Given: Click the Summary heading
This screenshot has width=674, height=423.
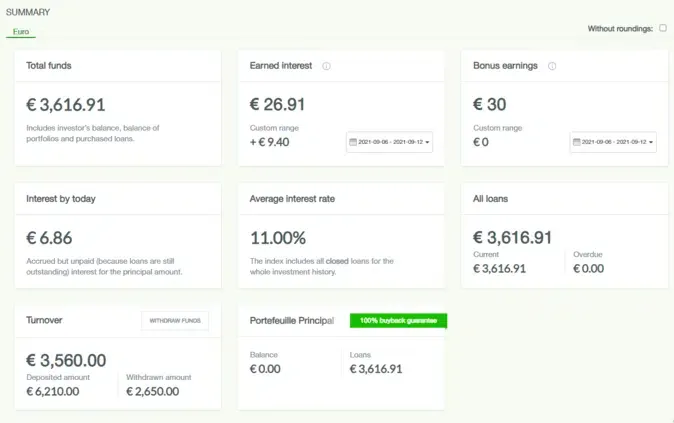Looking at the screenshot, I should tap(28, 12).
